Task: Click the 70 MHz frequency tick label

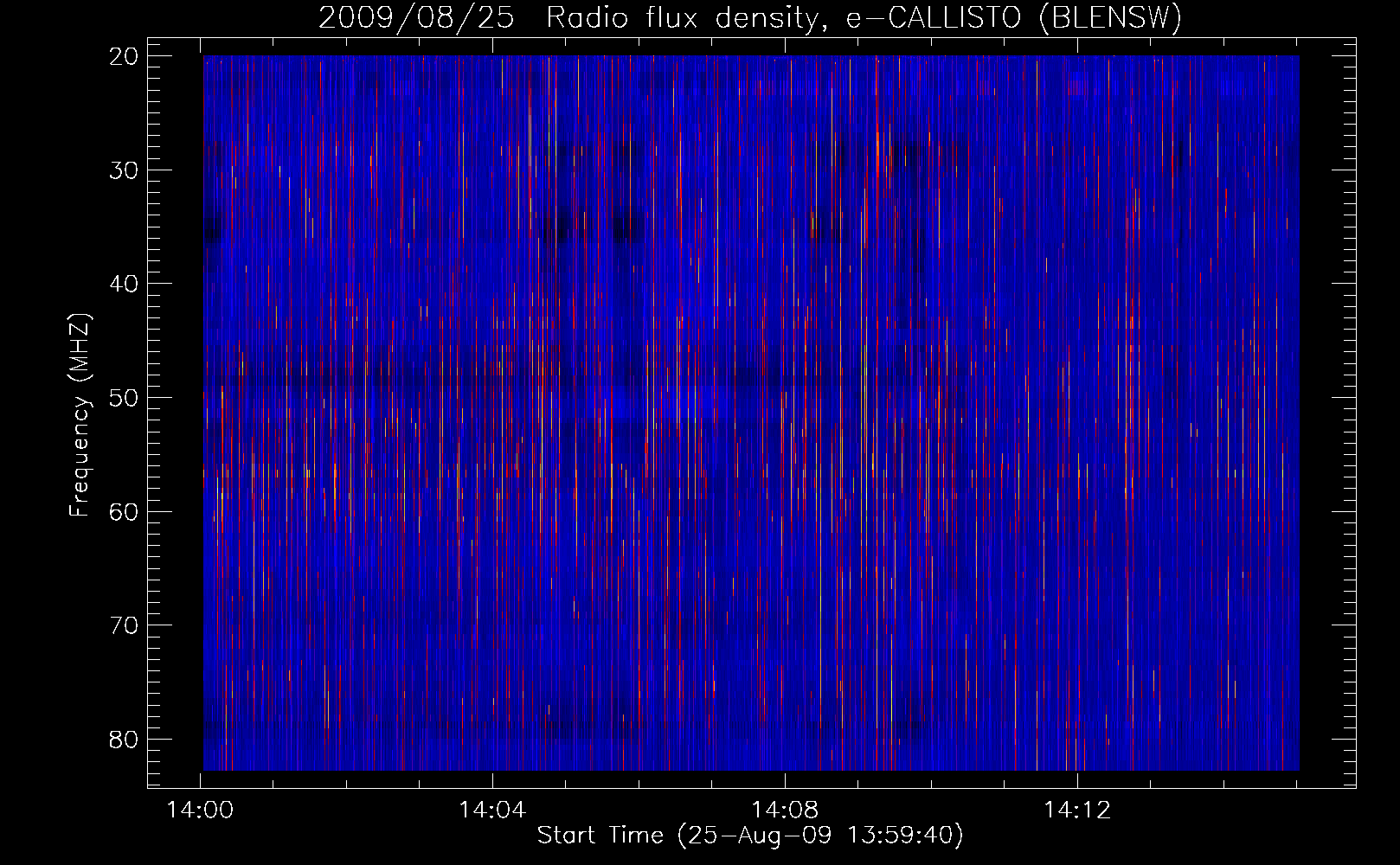Action: (x=124, y=626)
